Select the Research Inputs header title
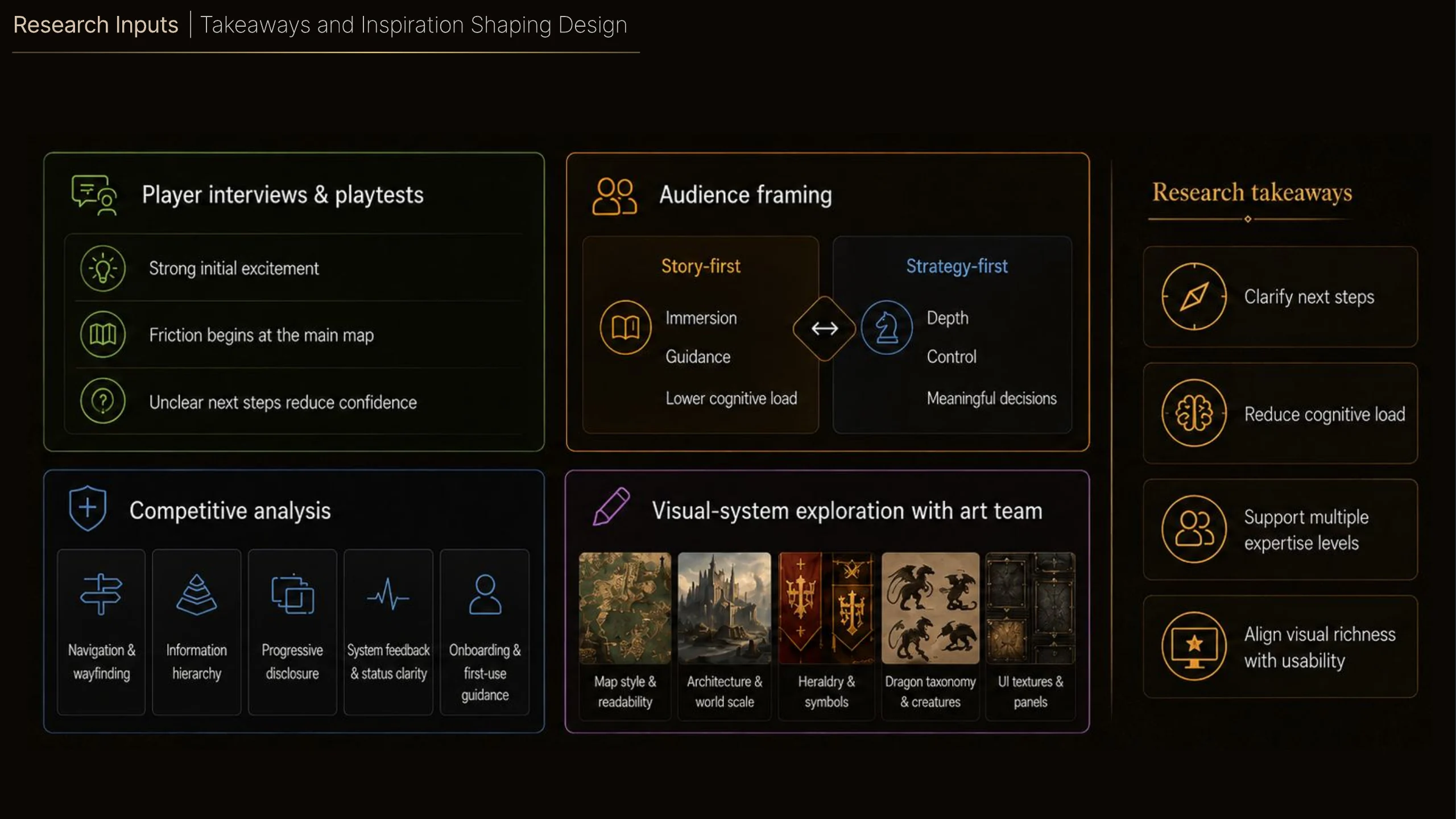This screenshot has height=819, width=1456. (96, 25)
